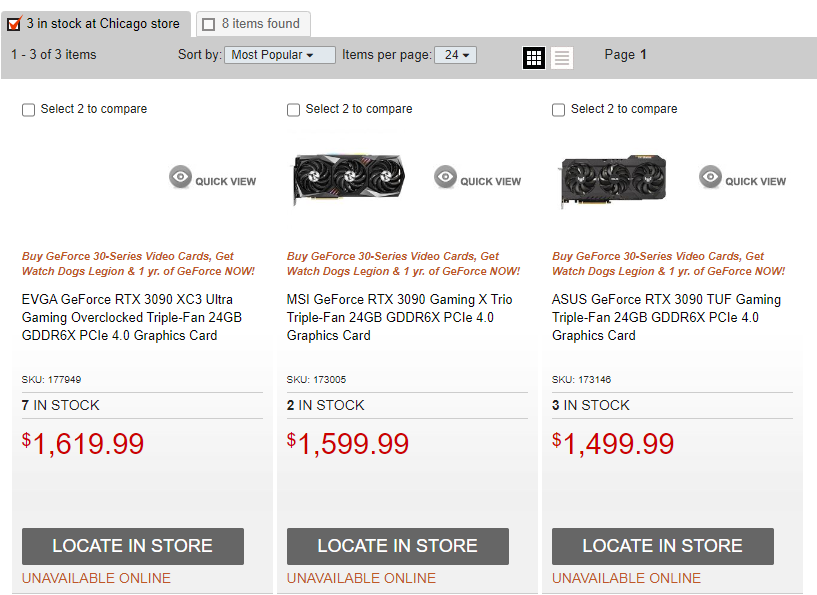Check the 8 items found checkbox

pos(209,24)
